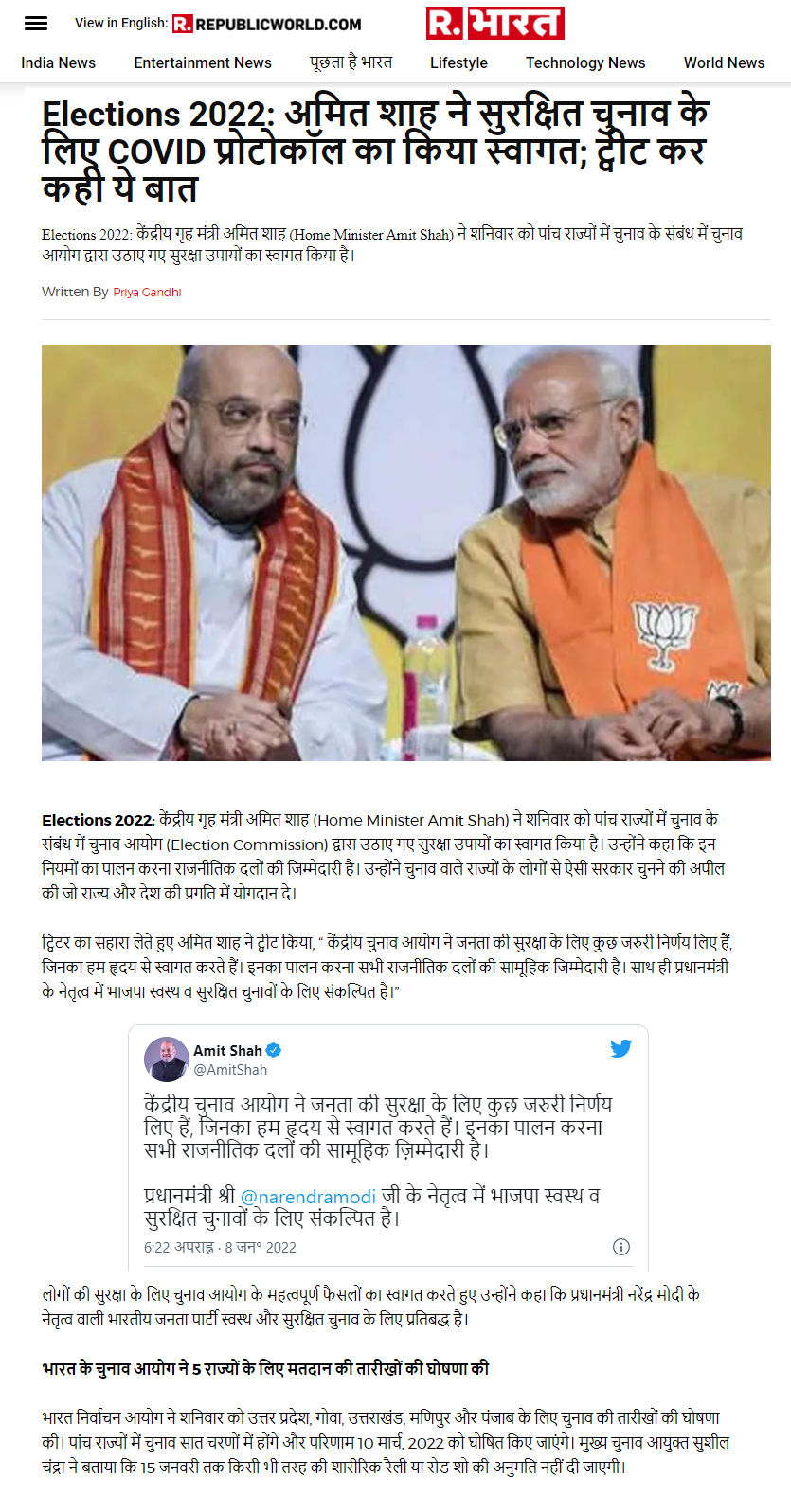Image resolution: width=791 pixels, height=1512 pixels.
Task: Open Technology News section
Action: coord(585,62)
